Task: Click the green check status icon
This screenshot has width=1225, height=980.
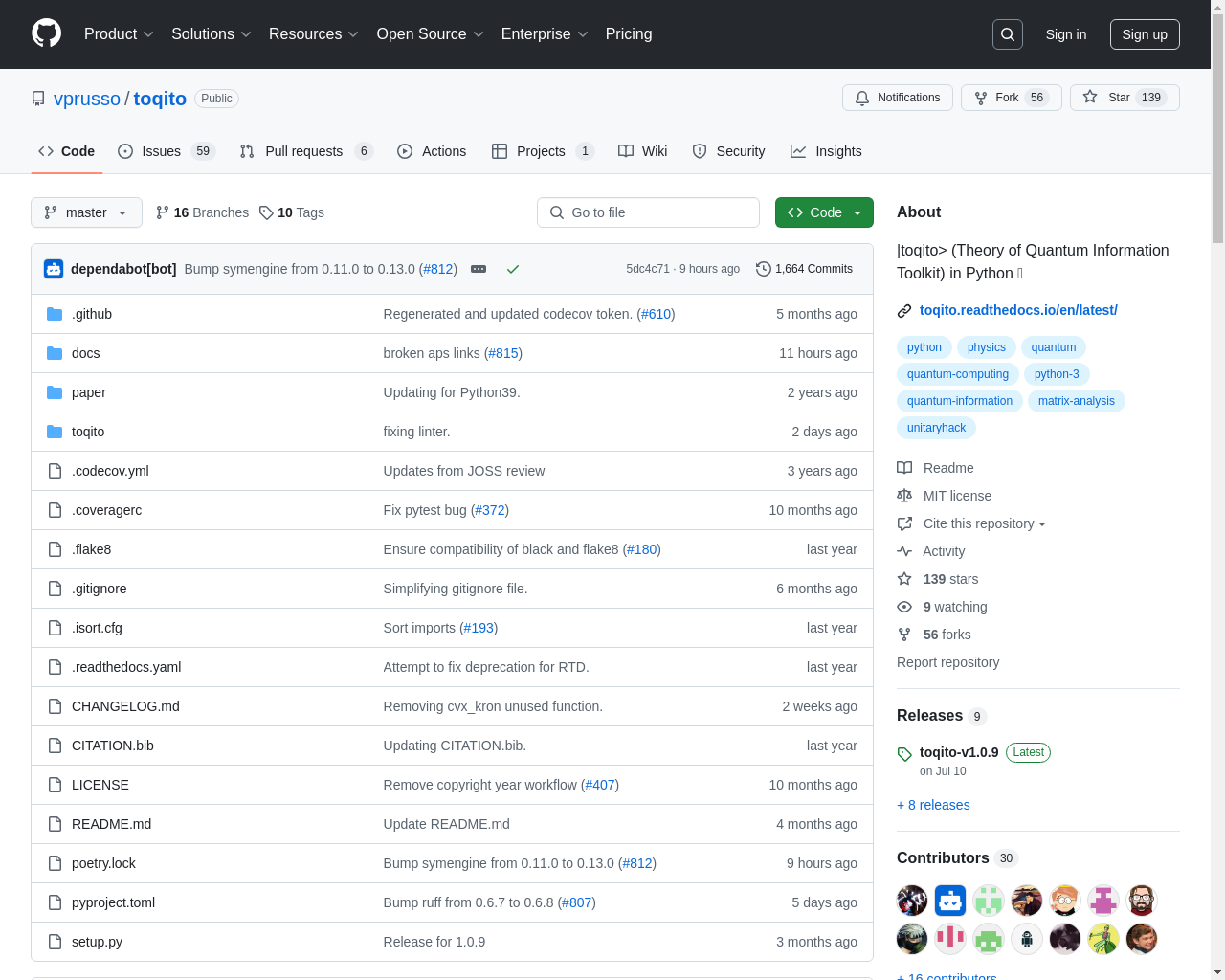Action: click(513, 269)
